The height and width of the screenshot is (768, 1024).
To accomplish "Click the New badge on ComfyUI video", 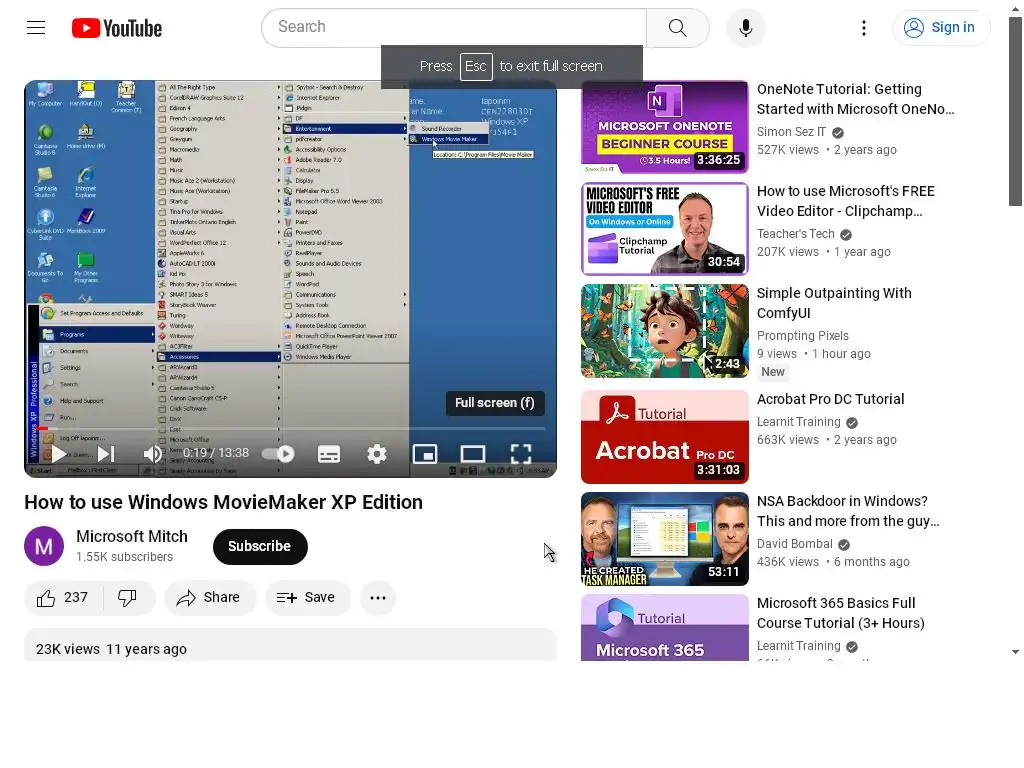I will 773,372.
